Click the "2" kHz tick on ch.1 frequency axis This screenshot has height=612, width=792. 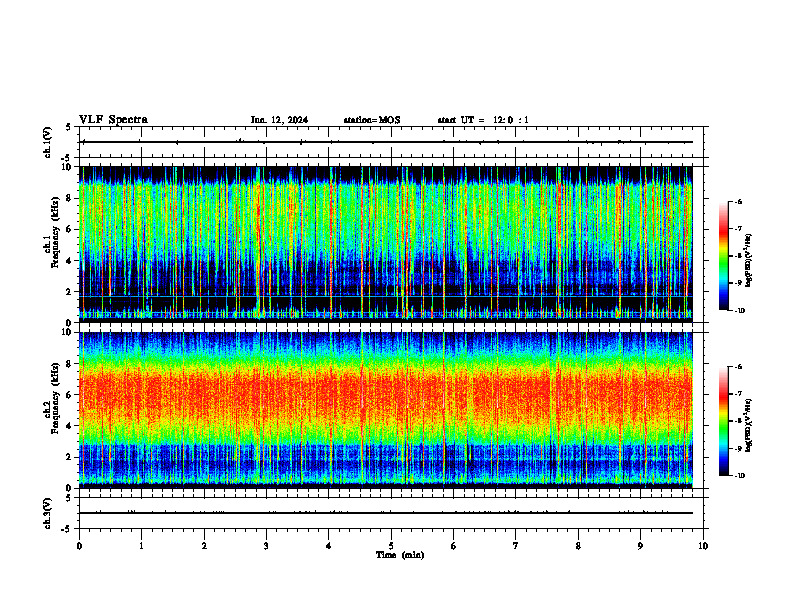pyautogui.click(x=71, y=291)
